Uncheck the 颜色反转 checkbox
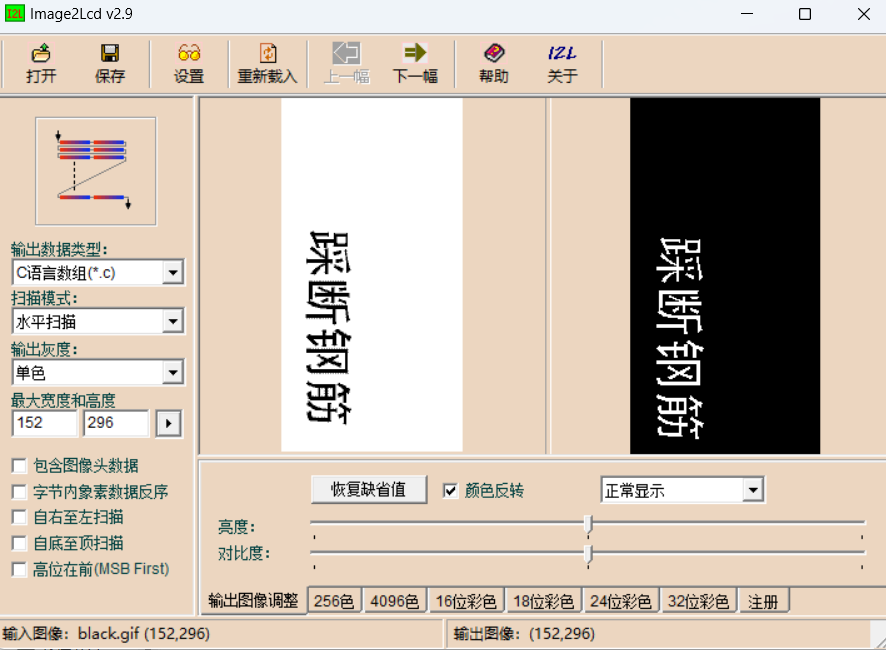 (450, 491)
